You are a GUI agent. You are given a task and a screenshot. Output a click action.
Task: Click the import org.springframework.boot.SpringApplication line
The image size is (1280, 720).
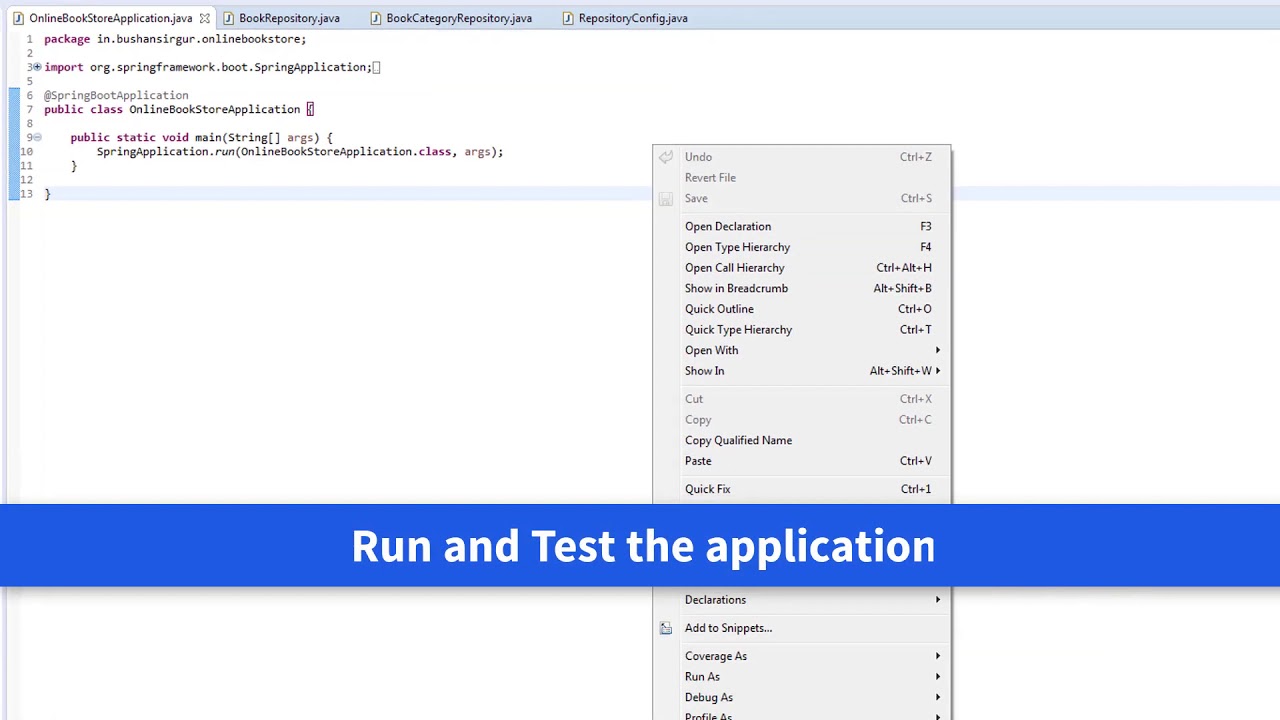[x=207, y=67]
